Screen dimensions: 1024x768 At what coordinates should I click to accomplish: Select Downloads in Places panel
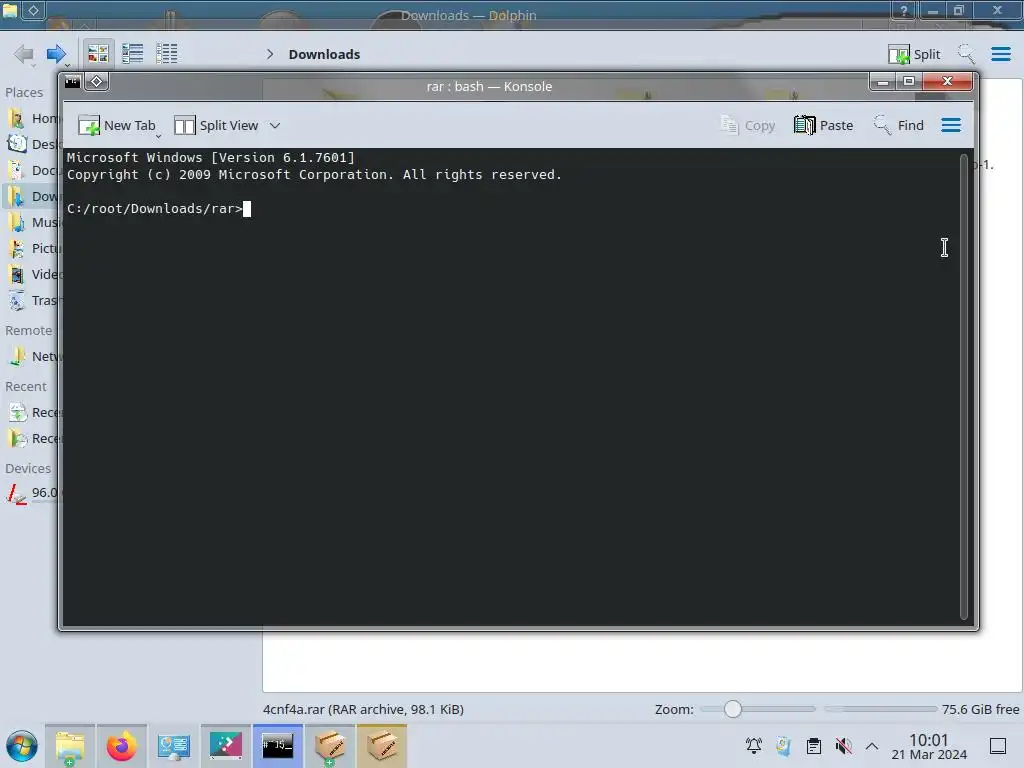(x=33, y=197)
